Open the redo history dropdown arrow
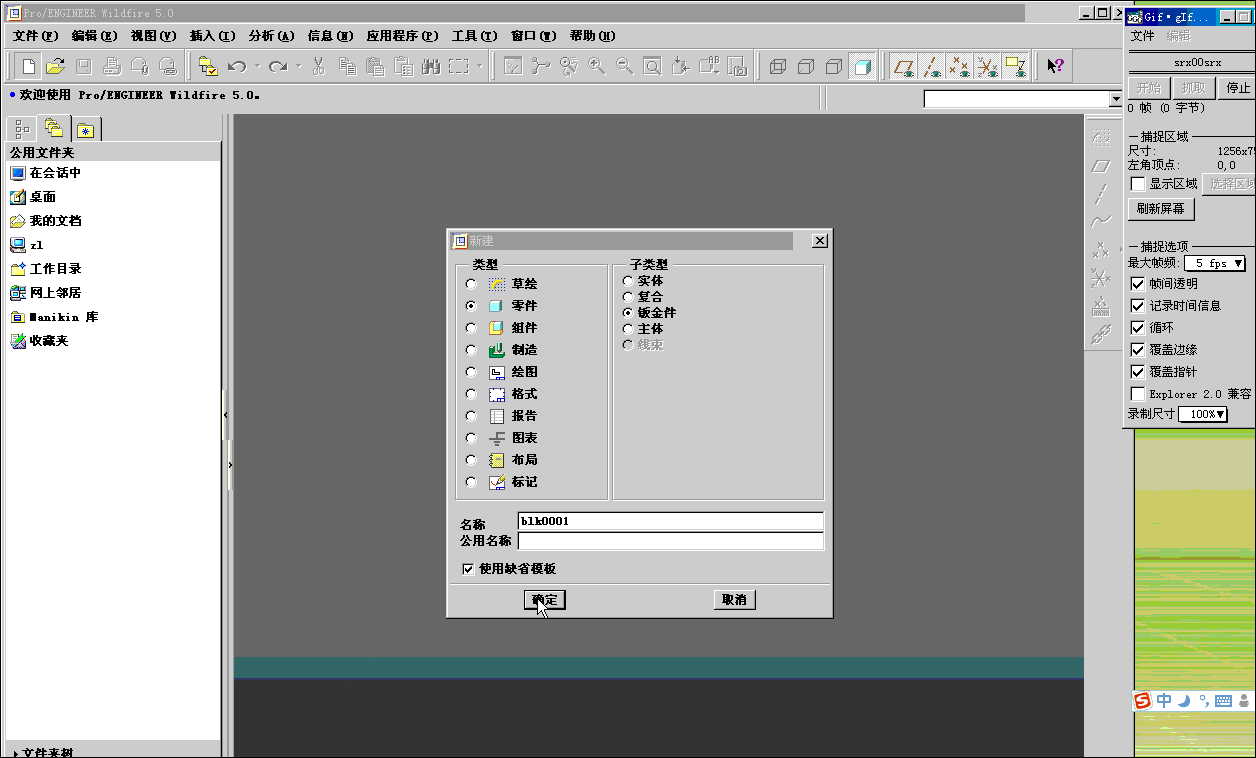1256x758 pixels. (x=298, y=66)
